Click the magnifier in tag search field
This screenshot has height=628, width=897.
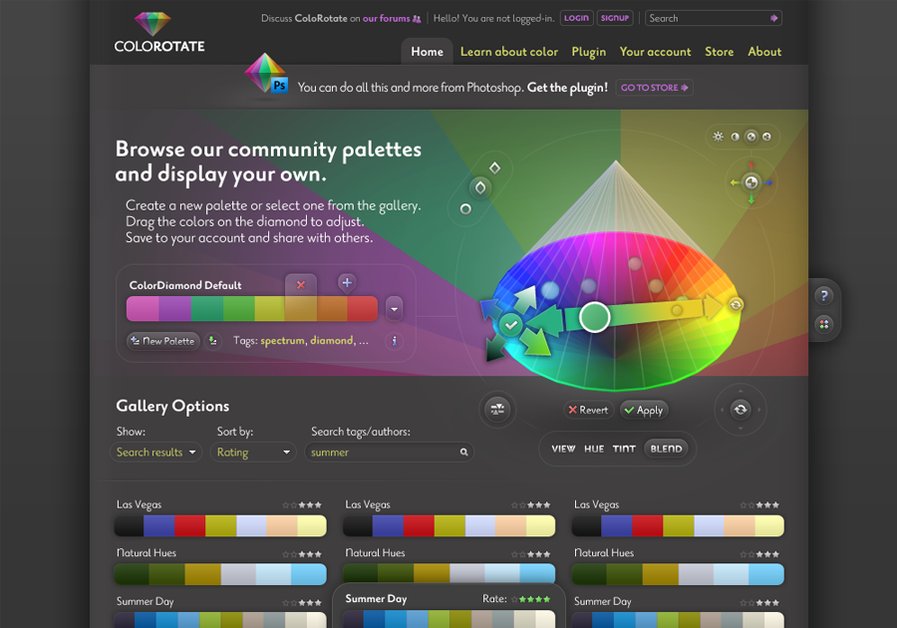[x=464, y=452]
